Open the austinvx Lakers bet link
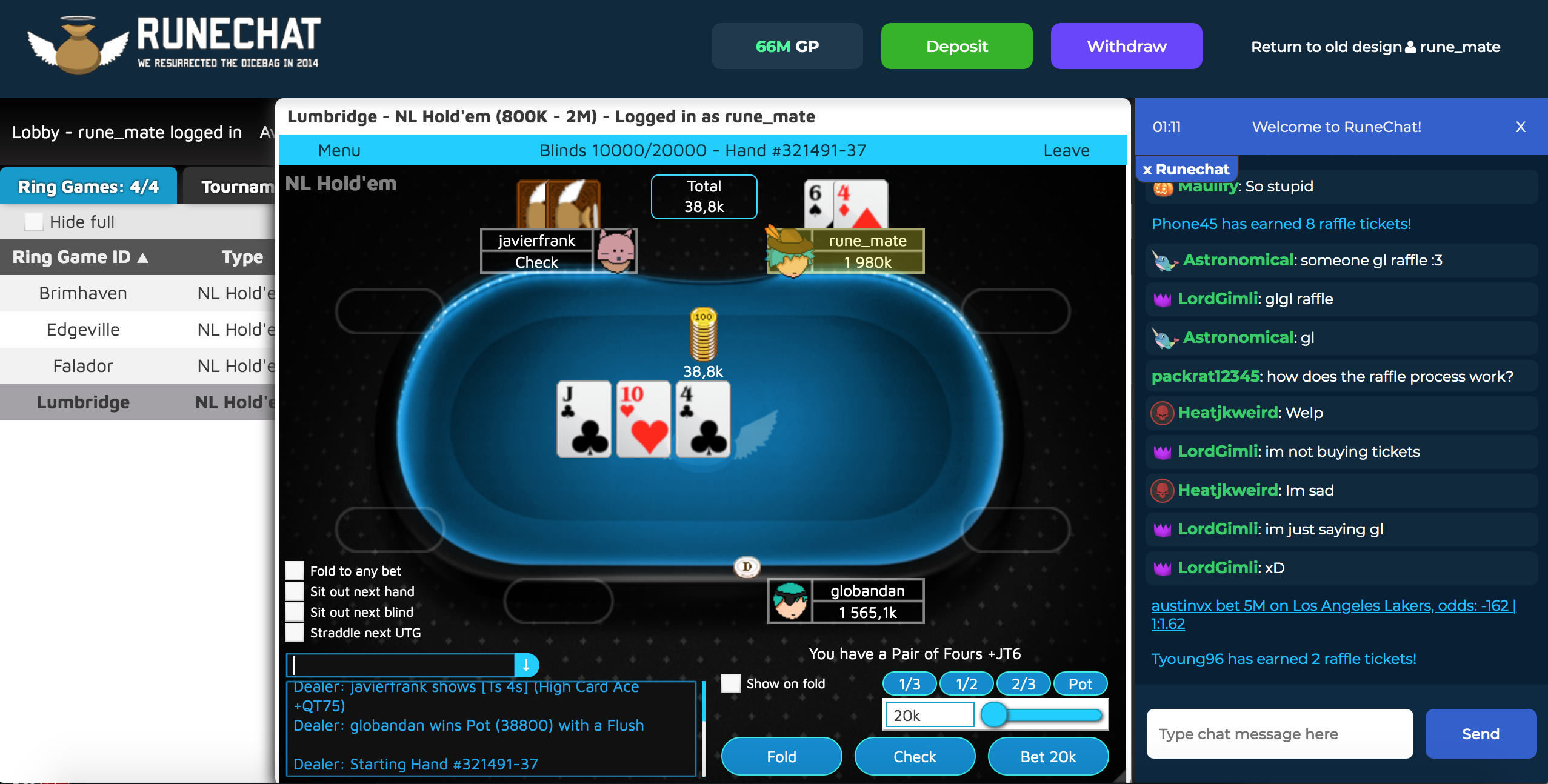 point(1333,614)
